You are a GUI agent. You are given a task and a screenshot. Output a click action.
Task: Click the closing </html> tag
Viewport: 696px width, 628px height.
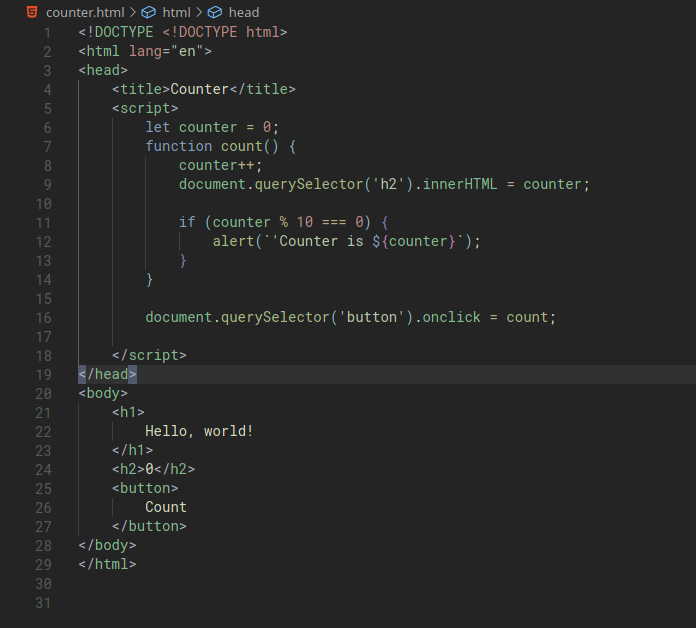[107, 565]
